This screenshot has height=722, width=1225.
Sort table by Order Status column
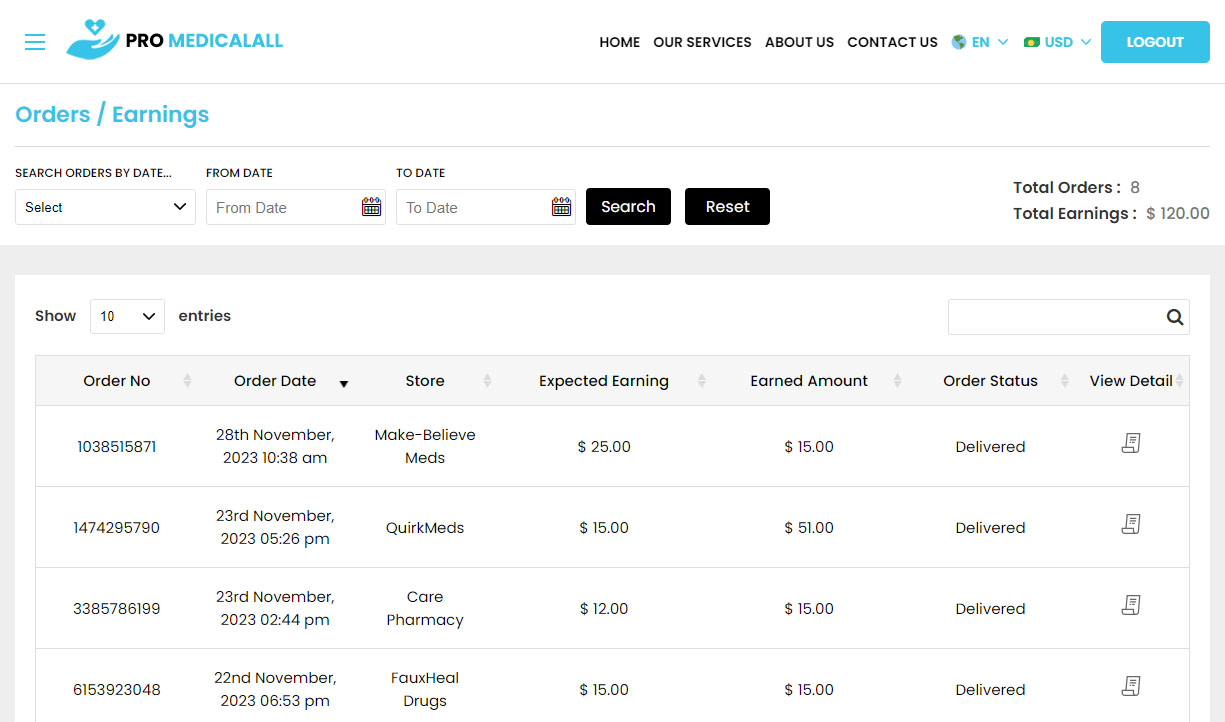coord(990,381)
